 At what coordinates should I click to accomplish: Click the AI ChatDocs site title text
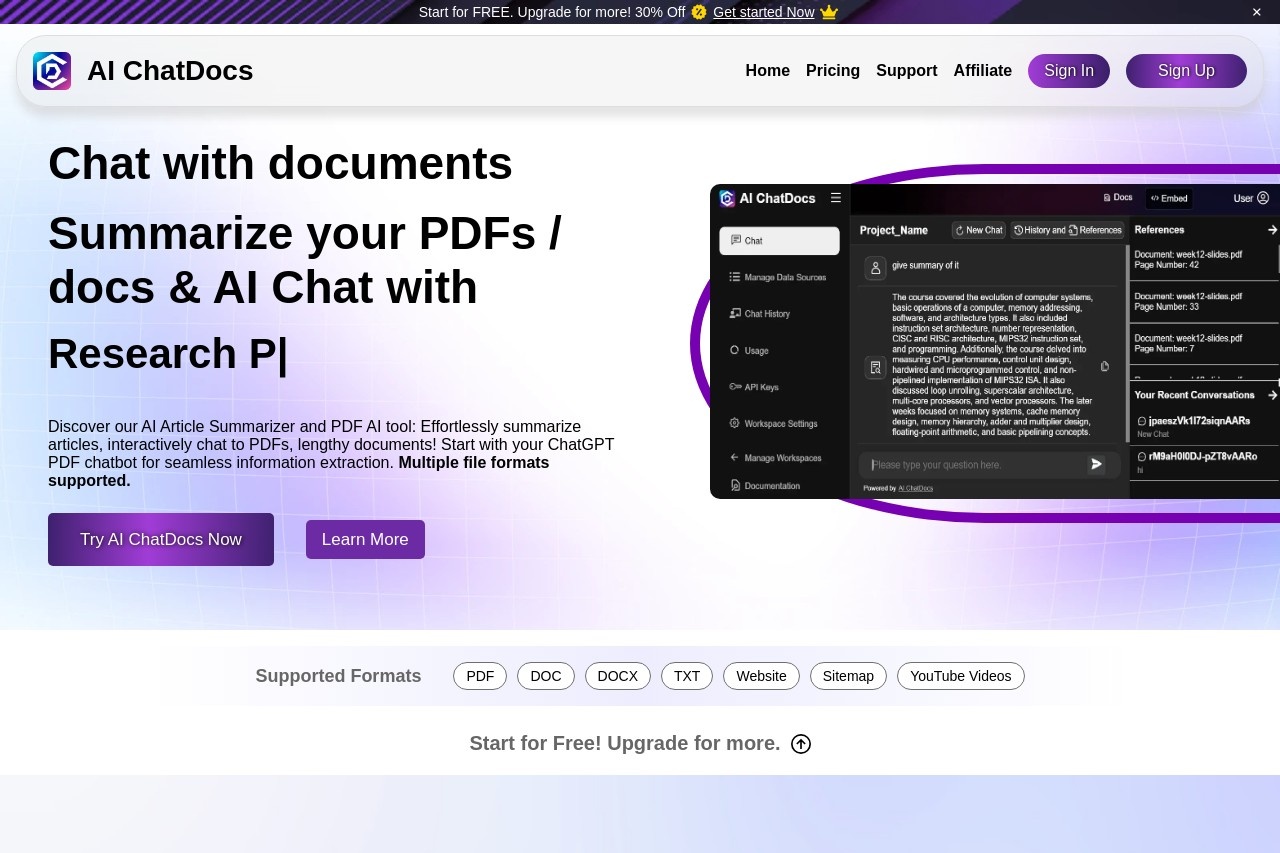(x=170, y=71)
